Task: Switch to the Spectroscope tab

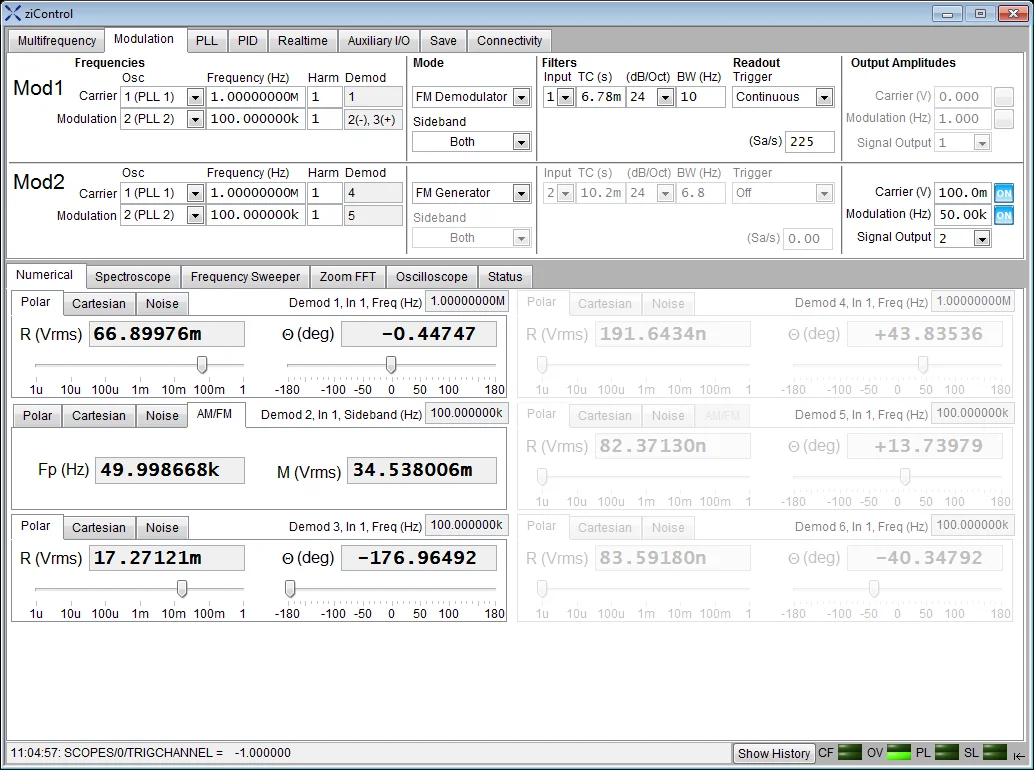Action: pos(133,277)
